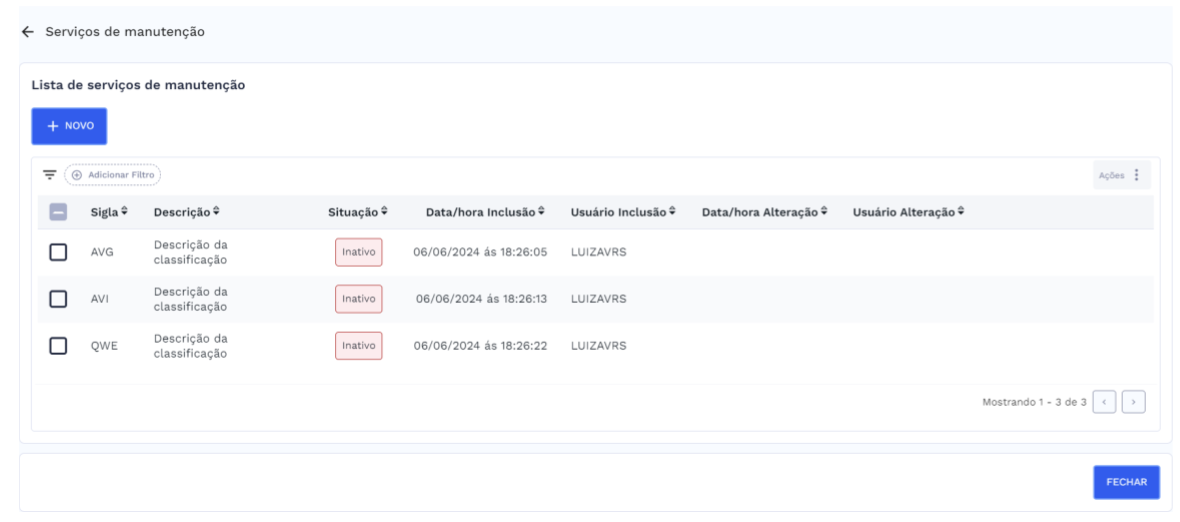Click Adicionar Filtro chip

tap(113, 175)
